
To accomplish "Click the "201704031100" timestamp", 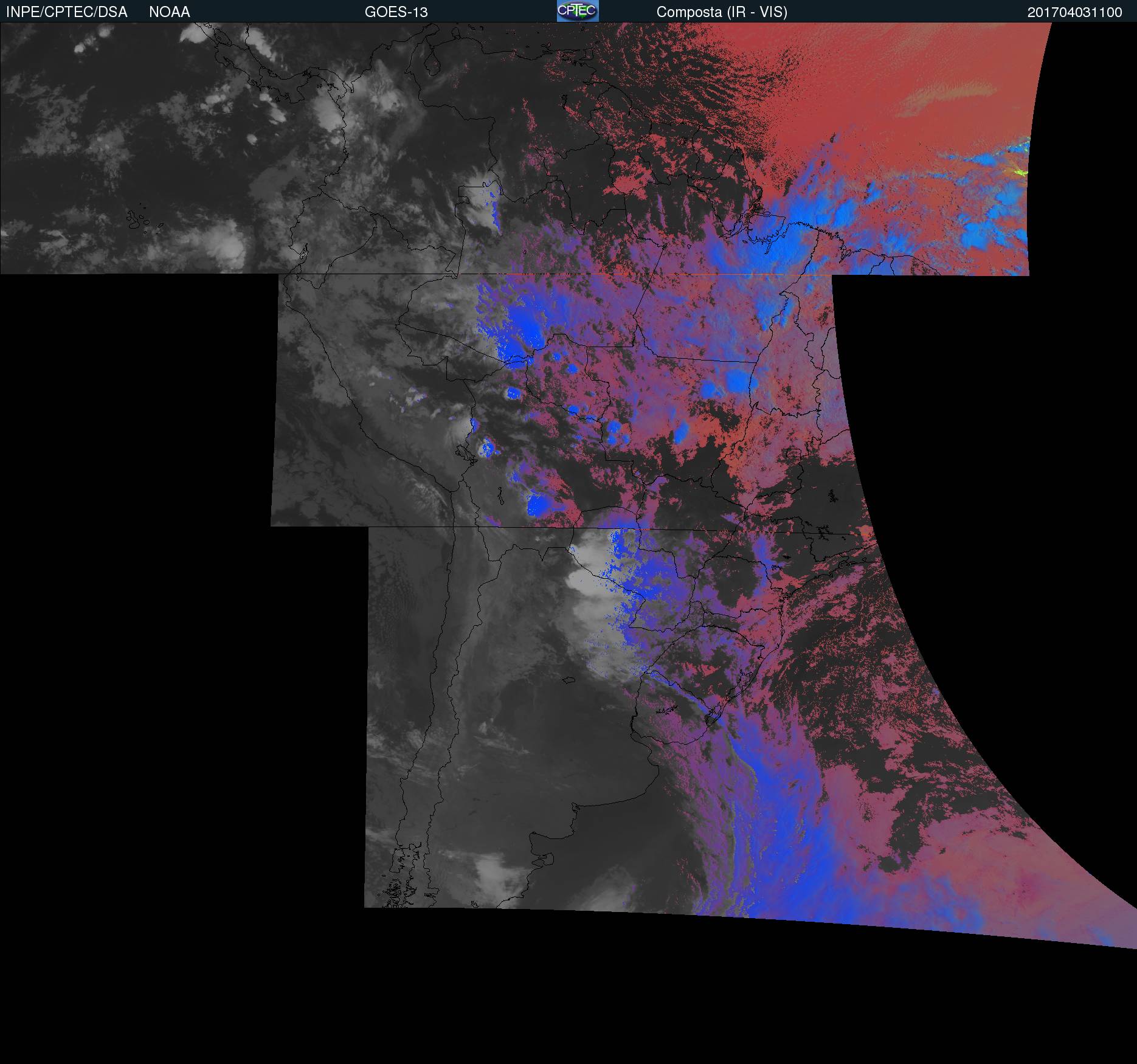I will (1075, 12).
